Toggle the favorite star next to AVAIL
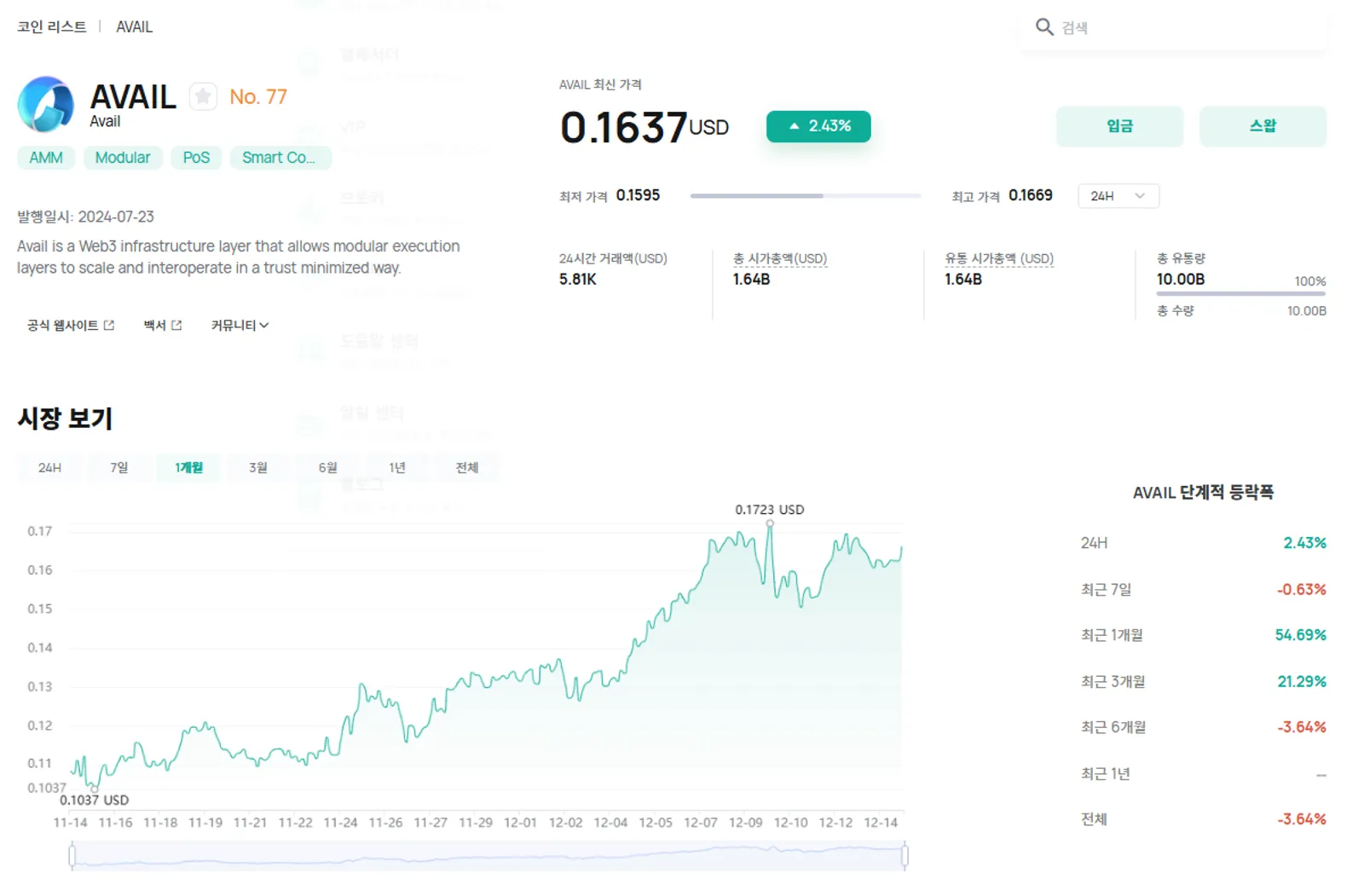Image resolution: width=1364 pixels, height=896 pixels. (x=203, y=96)
